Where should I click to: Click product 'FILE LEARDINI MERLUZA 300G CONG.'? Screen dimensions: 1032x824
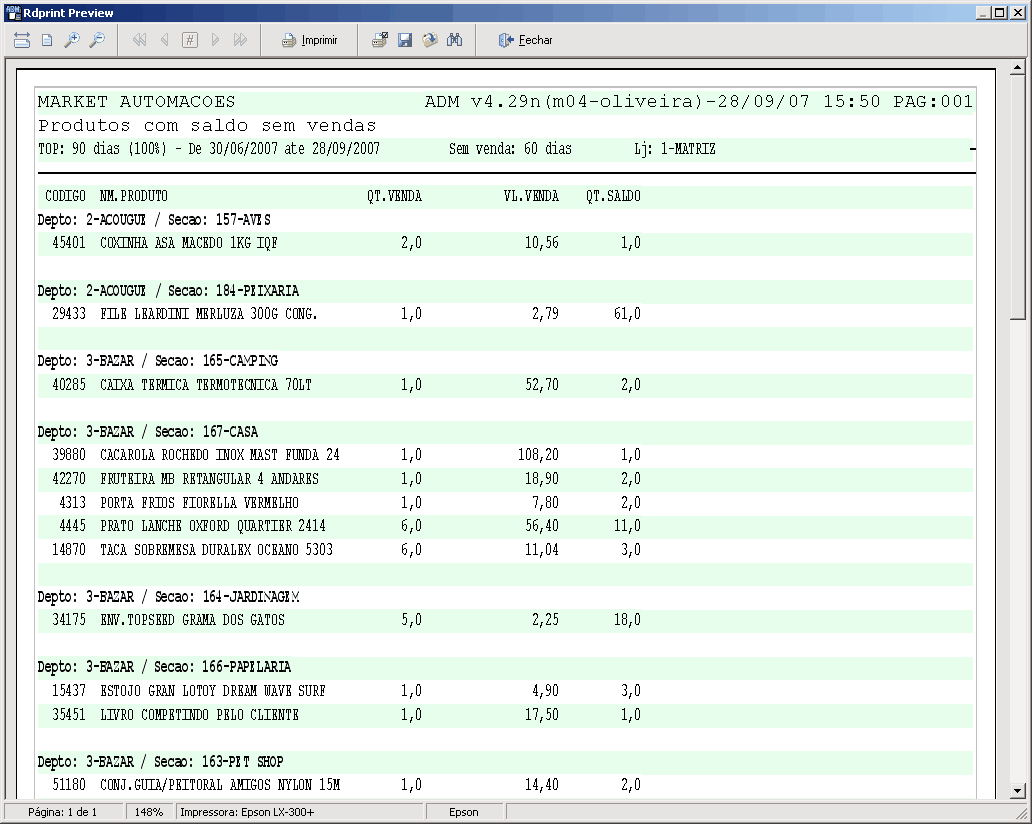pos(209,314)
